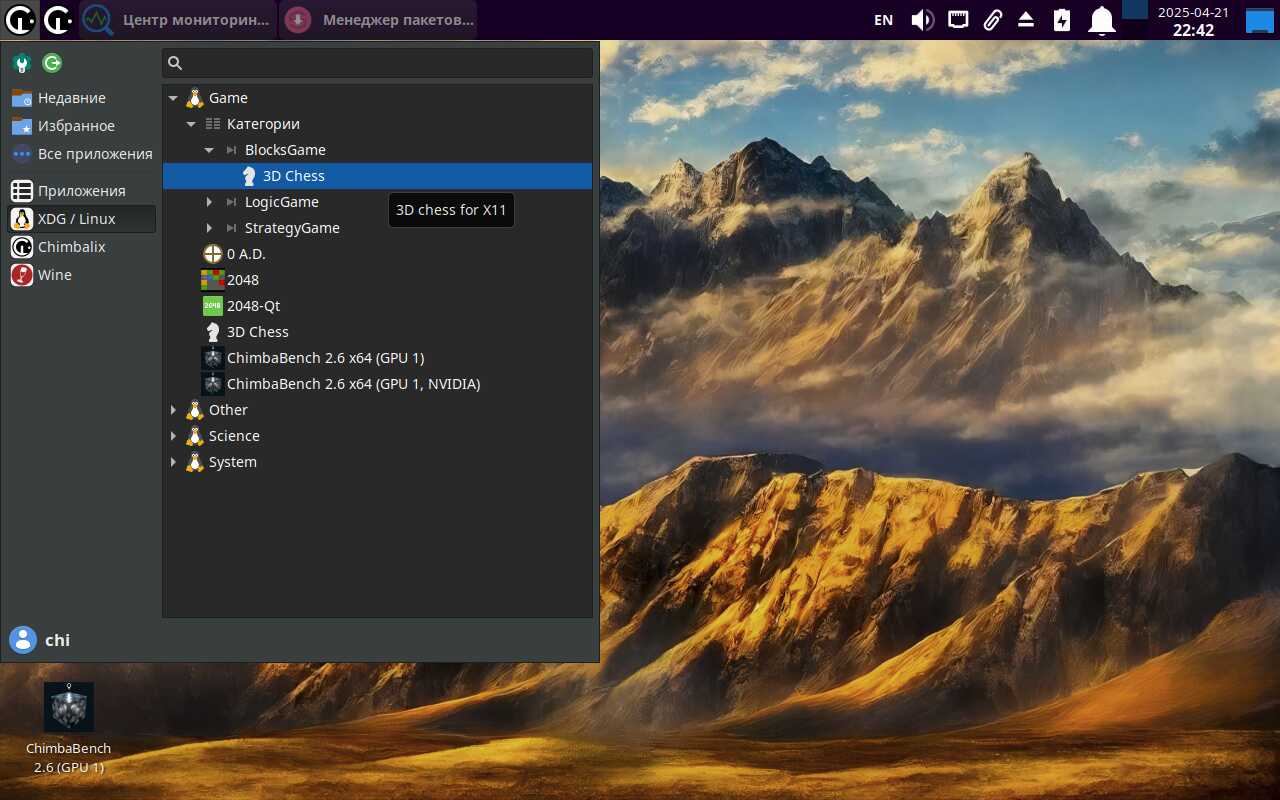Click the workspace pager square near the bell
This screenshot has width=1280, height=800.
[1135, 10]
